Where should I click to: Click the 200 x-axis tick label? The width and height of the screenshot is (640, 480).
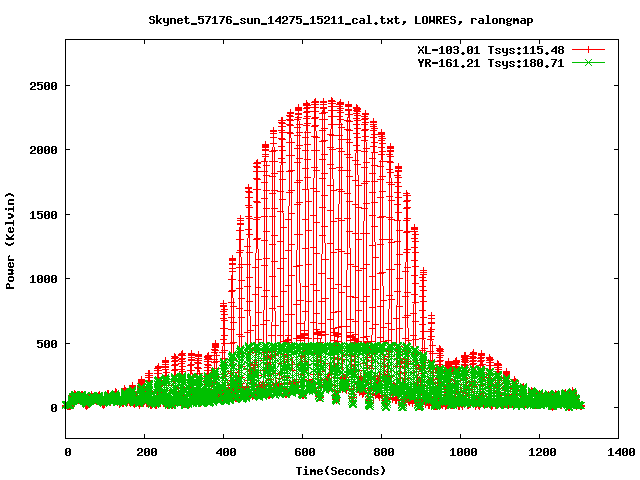(147, 452)
